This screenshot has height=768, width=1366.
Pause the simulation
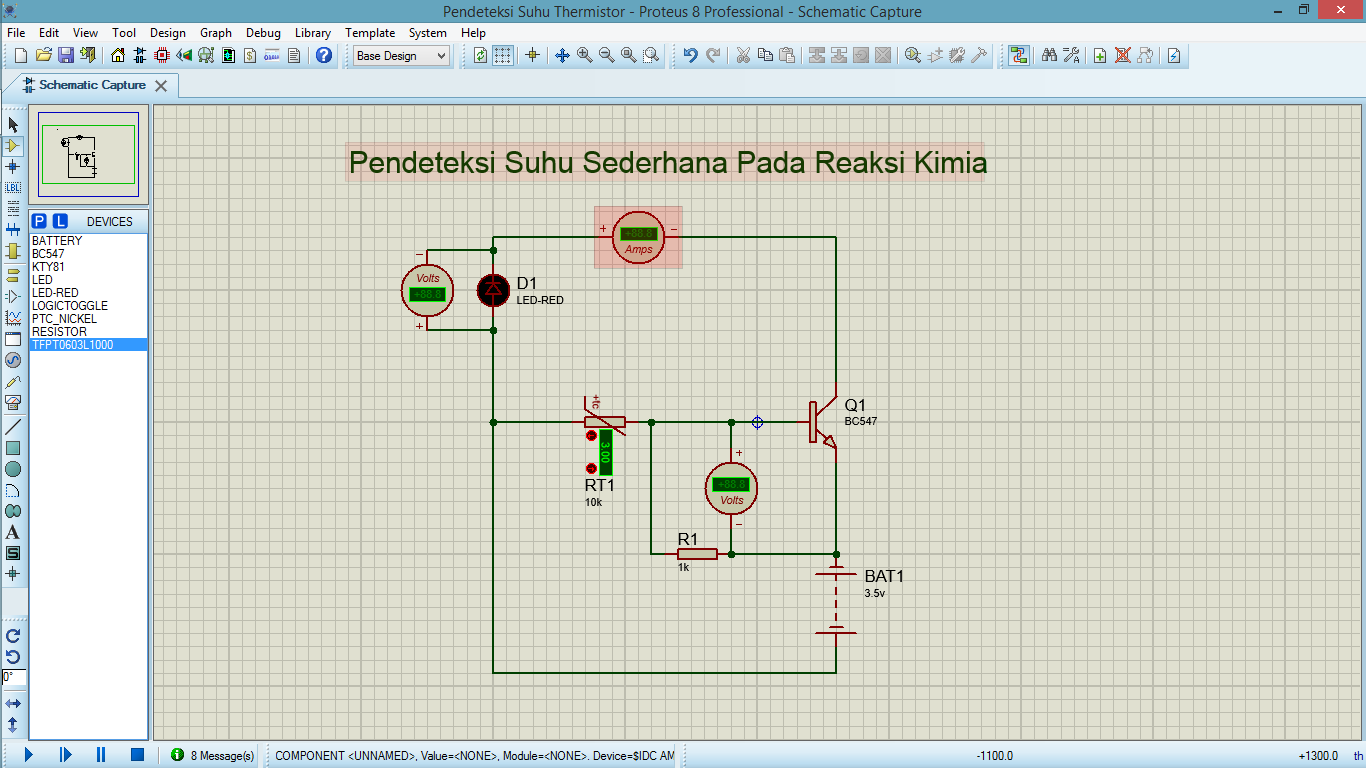(x=101, y=755)
